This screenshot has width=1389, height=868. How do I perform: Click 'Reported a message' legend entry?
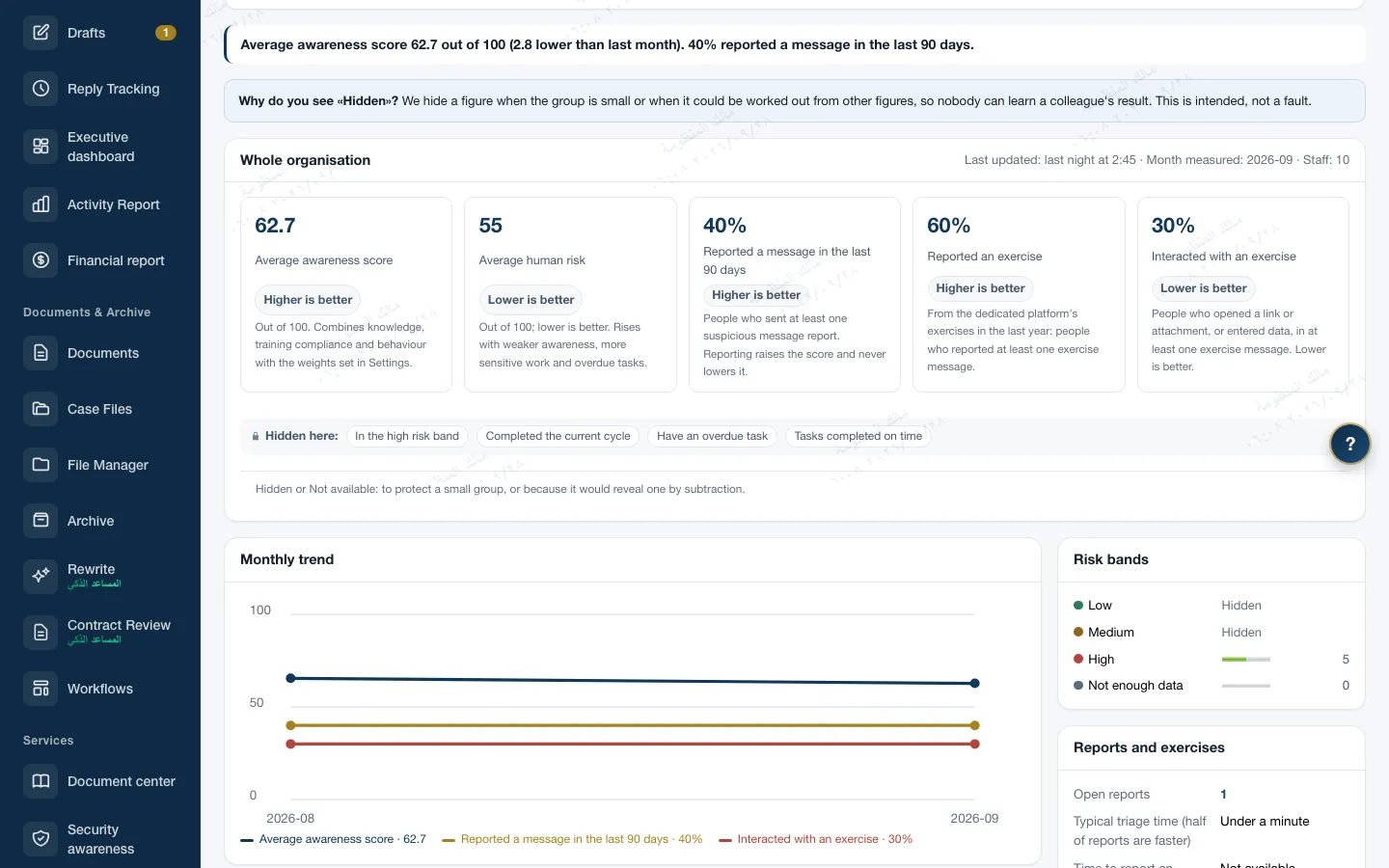pos(572,839)
